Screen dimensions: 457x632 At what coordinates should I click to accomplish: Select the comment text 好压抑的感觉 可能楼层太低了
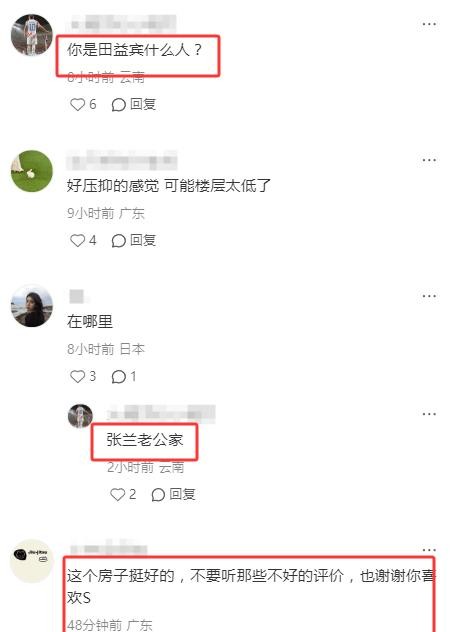tap(169, 186)
